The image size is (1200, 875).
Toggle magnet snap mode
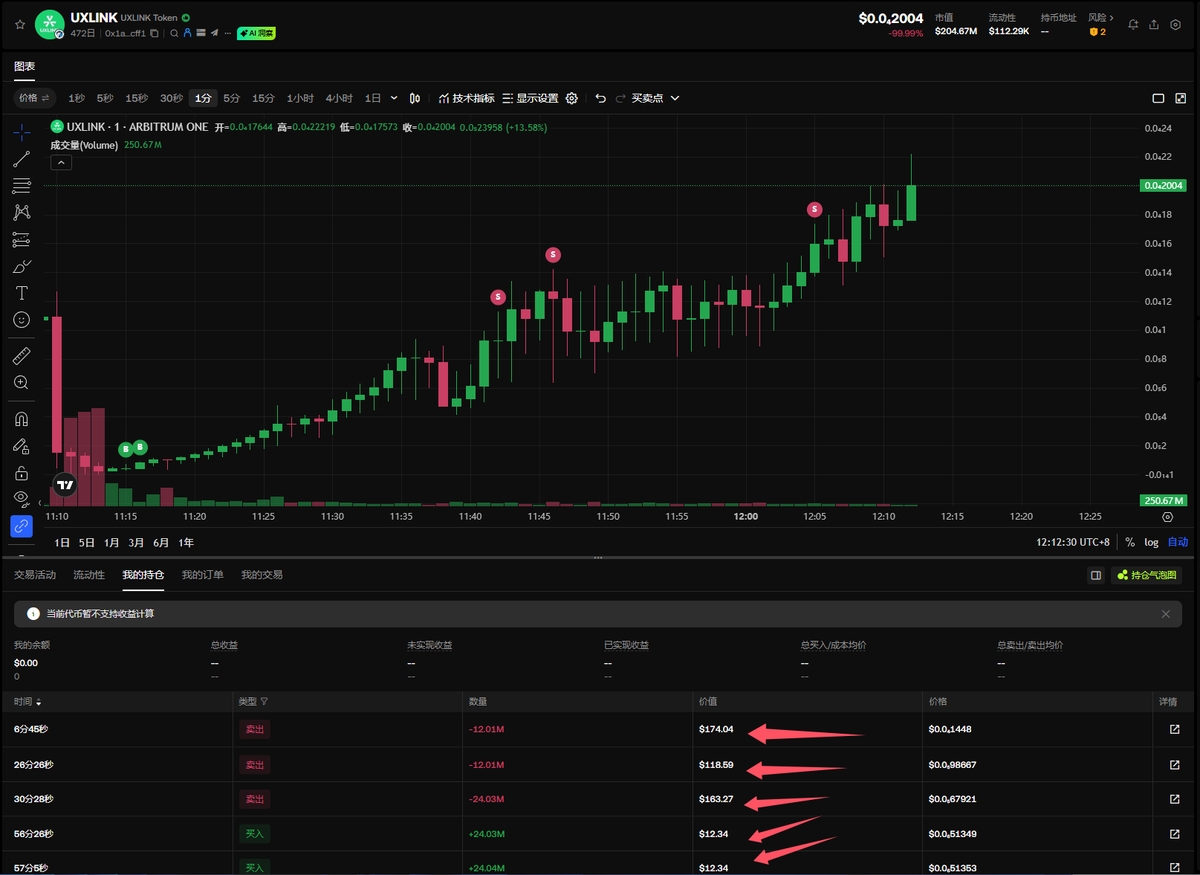pyautogui.click(x=21, y=419)
